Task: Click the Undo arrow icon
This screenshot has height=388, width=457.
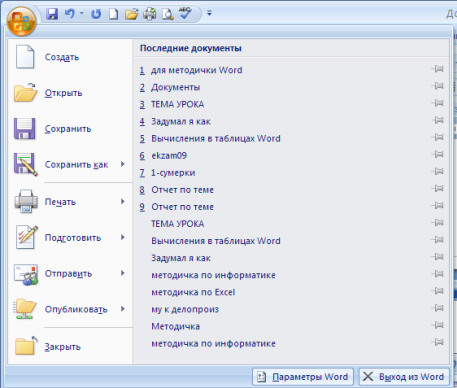Action: [70, 14]
